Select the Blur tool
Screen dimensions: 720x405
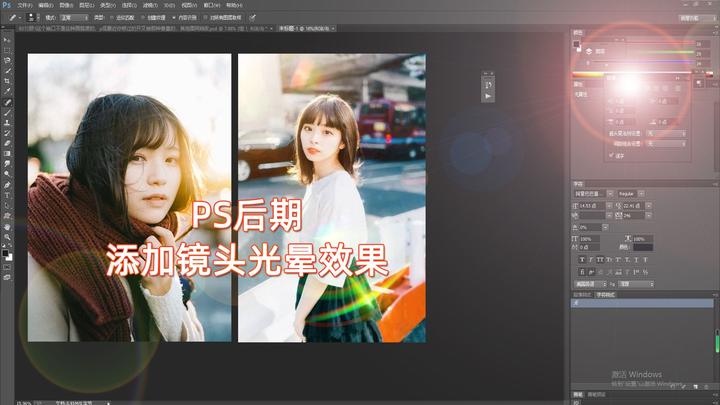[x=7, y=164]
